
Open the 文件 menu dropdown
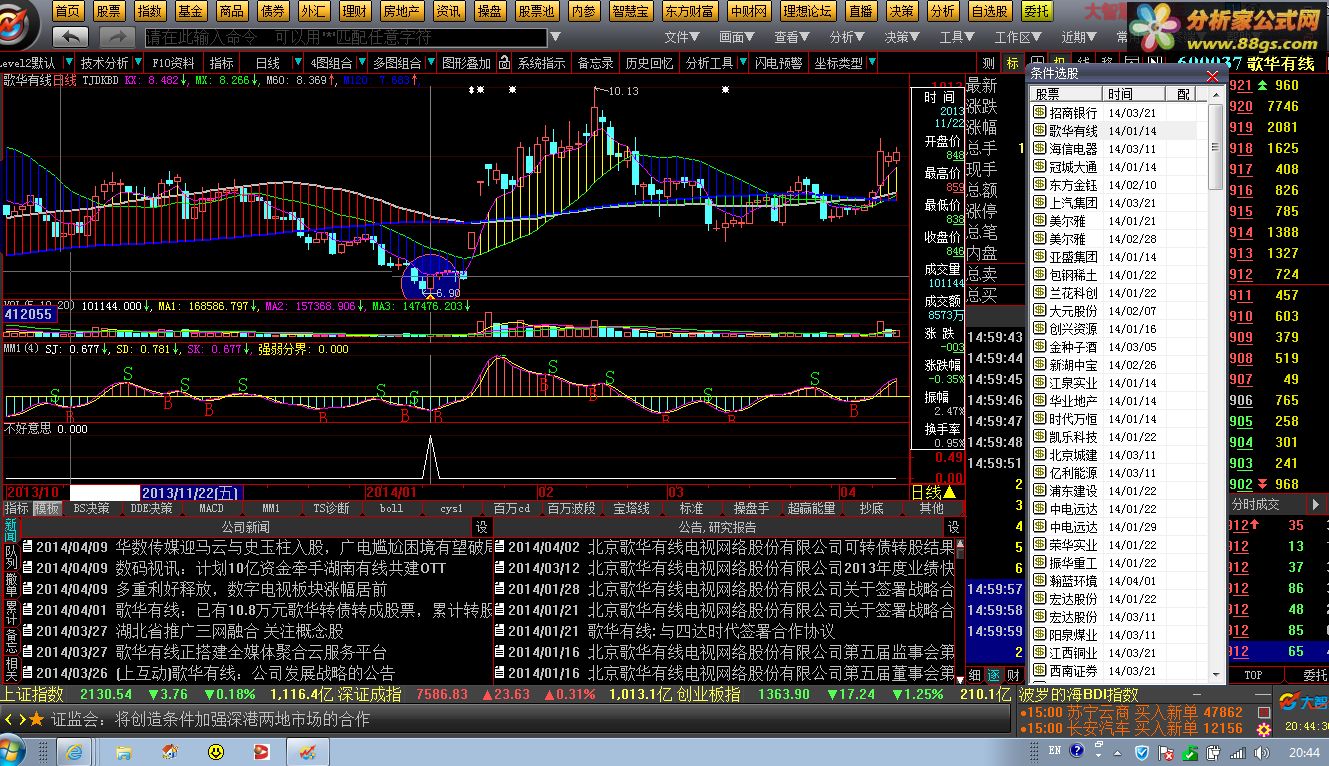coord(682,37)
